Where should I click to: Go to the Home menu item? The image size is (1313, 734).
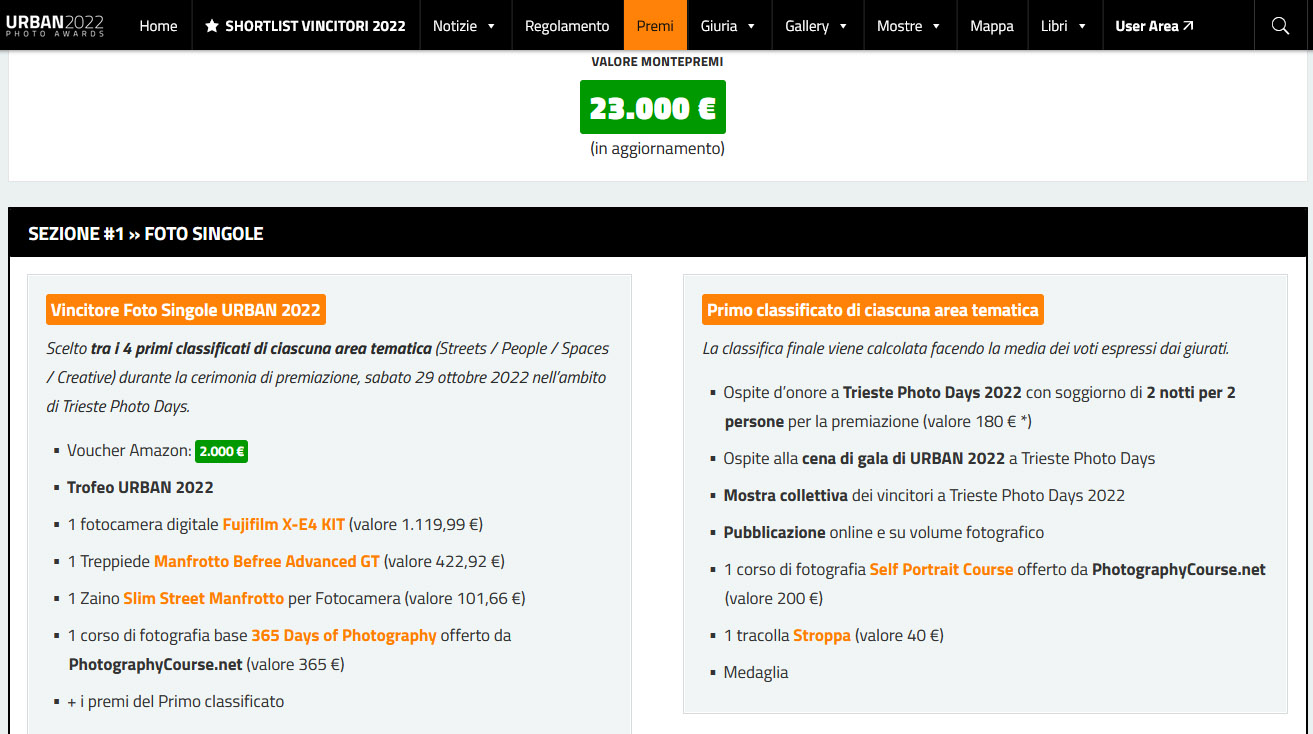(x=158, y=26)
